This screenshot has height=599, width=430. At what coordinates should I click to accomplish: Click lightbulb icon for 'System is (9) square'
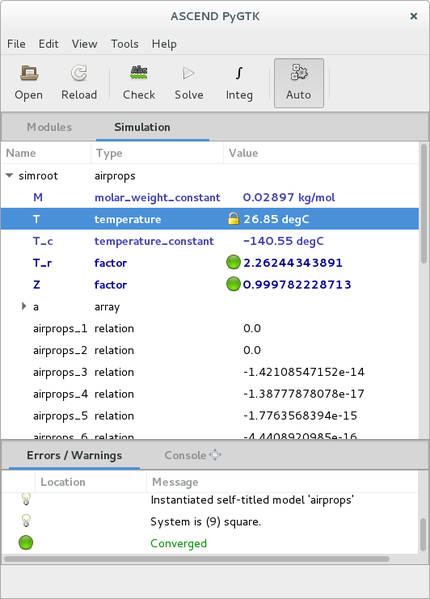click(26, 521)
